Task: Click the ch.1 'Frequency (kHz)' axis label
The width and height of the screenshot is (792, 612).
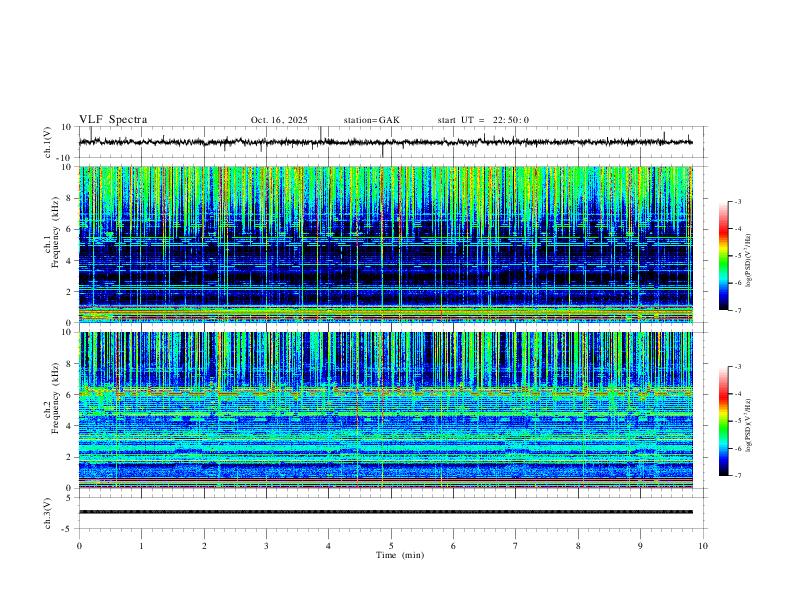Action: click(x=55, y=233)
